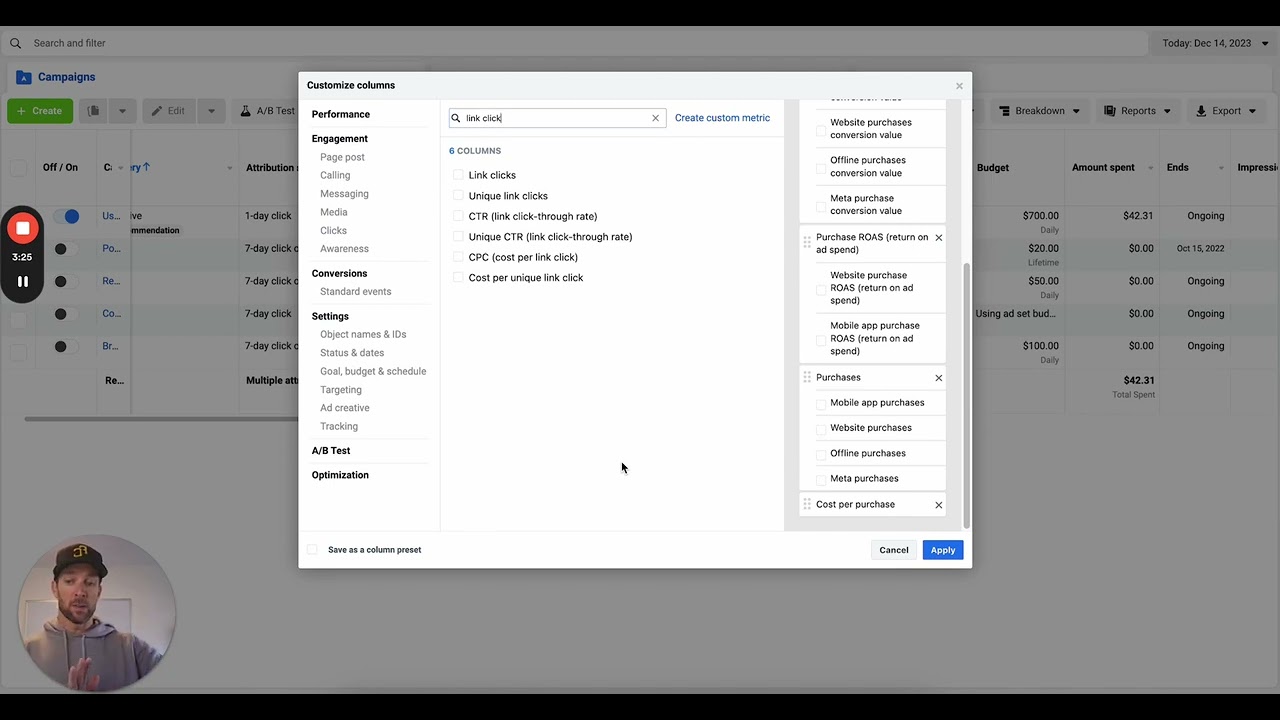Grab the Purchase ROAS drag handle icon
This screenshot has height=720, width=1280.
tap(807, 242)
